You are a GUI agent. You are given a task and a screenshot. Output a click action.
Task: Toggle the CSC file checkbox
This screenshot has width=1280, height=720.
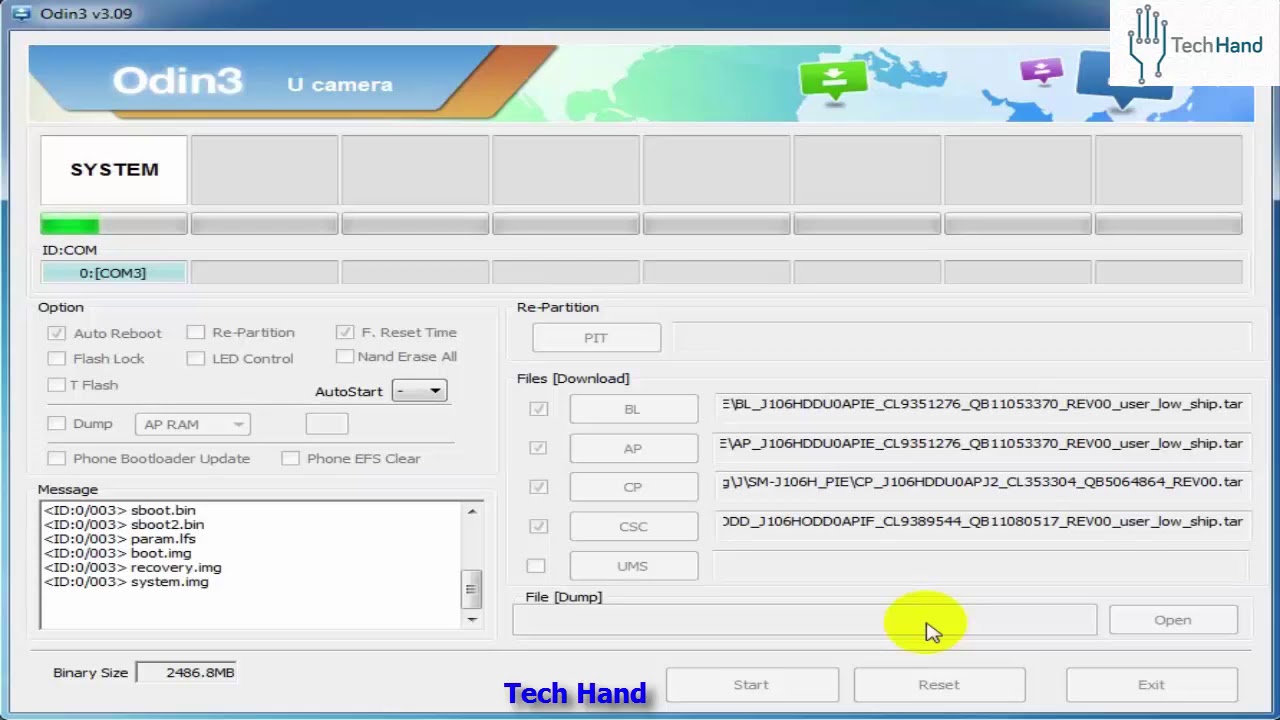point(538,526)
